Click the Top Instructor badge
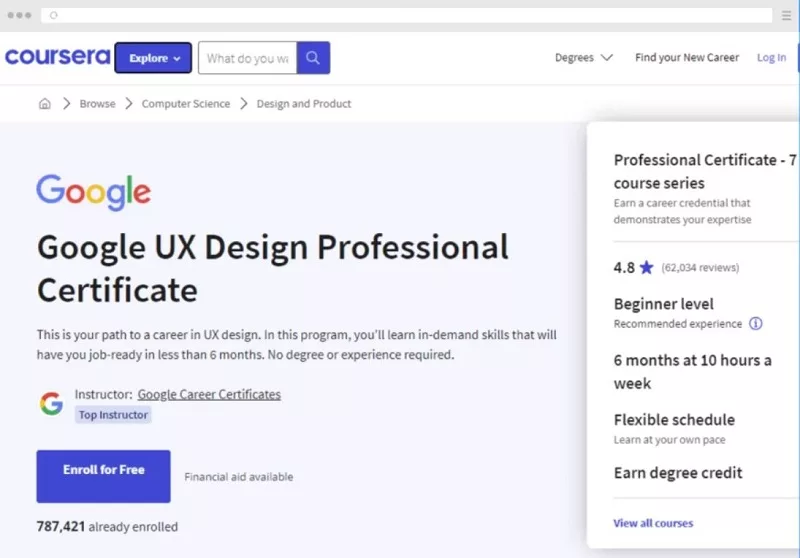 113,415
